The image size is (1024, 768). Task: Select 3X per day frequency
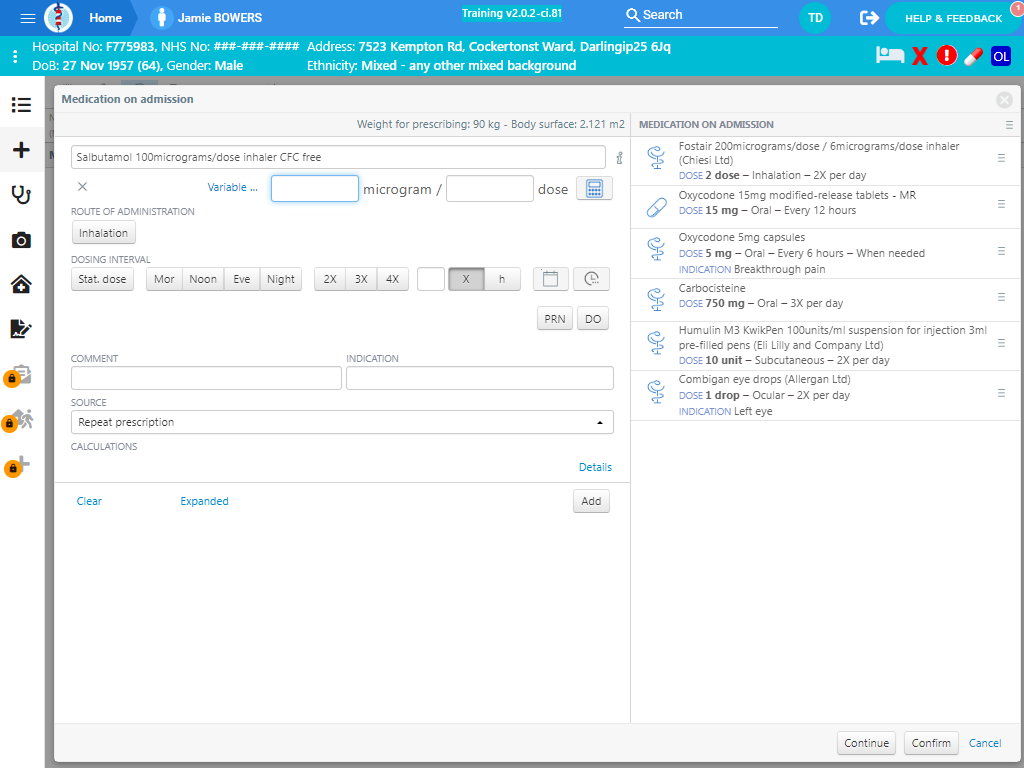(361, 279)
